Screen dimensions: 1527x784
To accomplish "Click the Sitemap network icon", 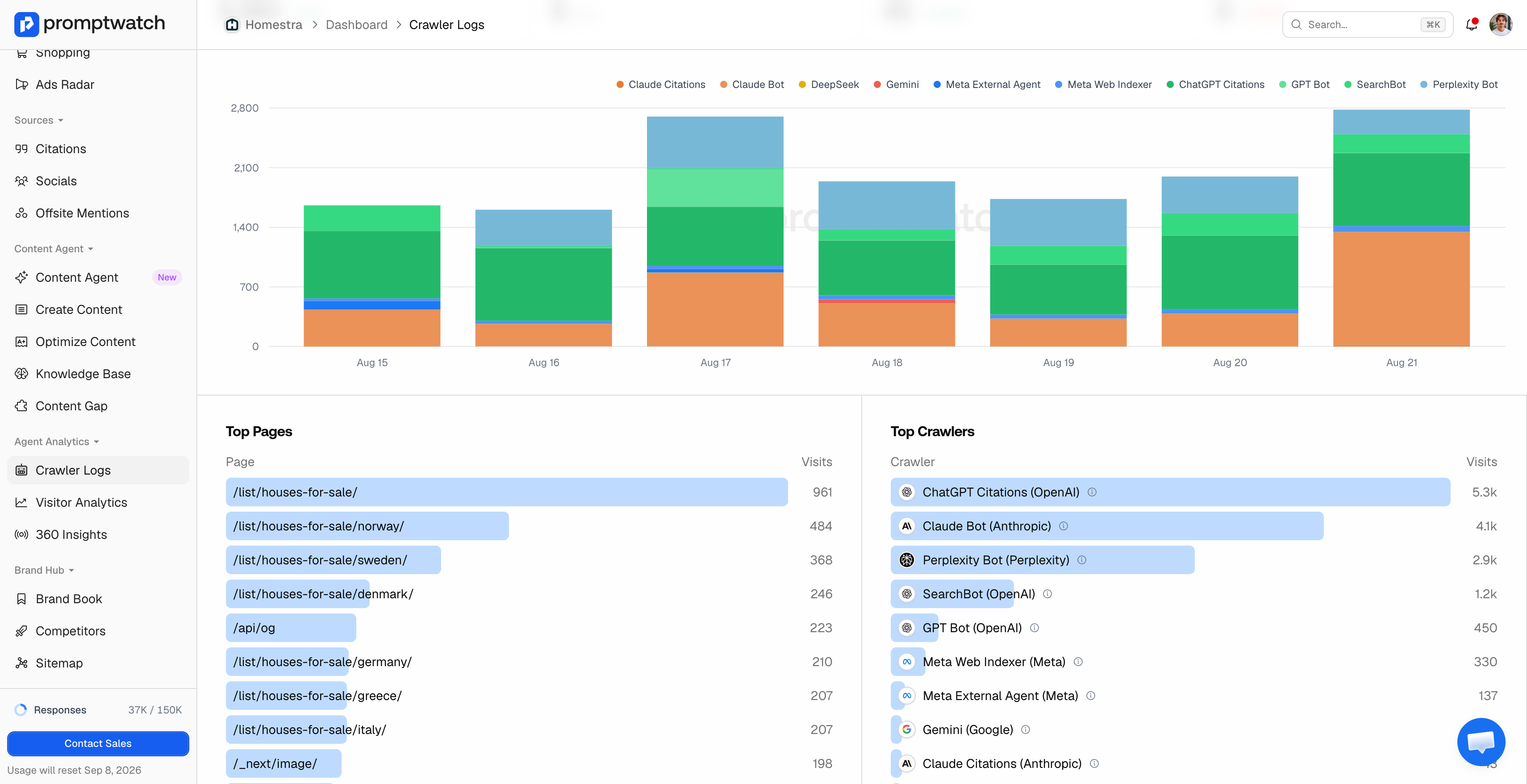I will coord(22,663).
